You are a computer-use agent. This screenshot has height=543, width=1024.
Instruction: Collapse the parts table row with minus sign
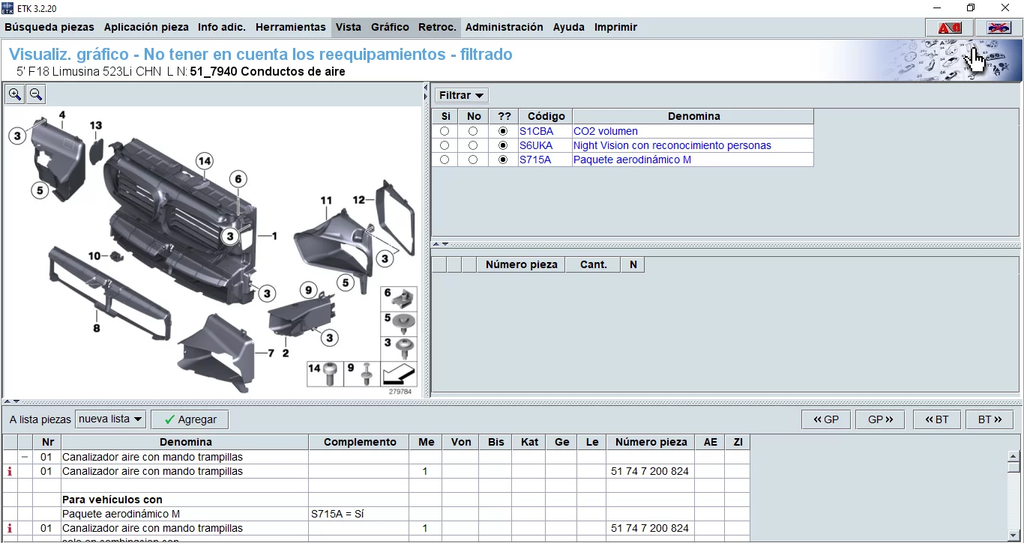click(24, 457)
